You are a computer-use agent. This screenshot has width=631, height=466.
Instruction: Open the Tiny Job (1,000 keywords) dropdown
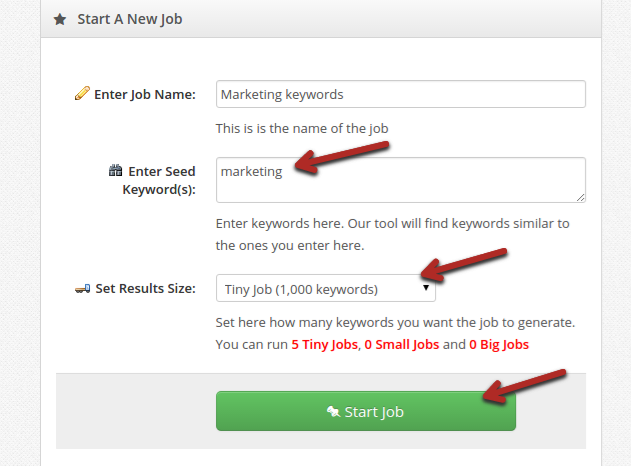click(326, 288)
